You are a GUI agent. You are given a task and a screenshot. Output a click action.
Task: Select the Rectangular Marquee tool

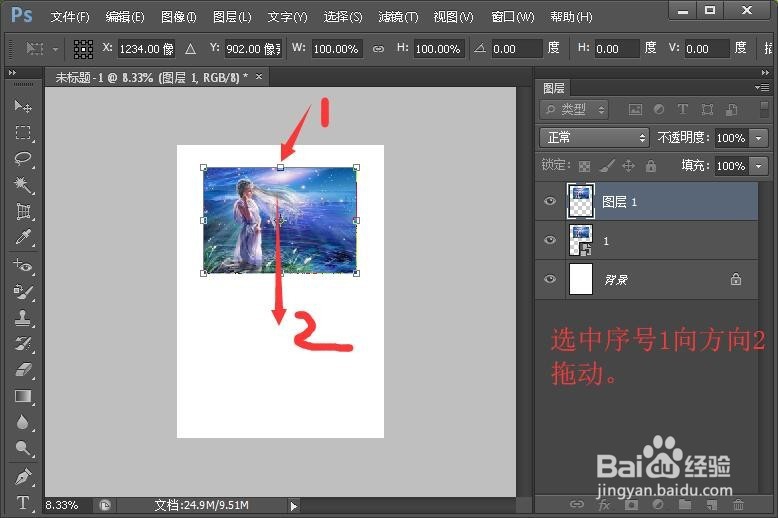[x=22, y=133]
